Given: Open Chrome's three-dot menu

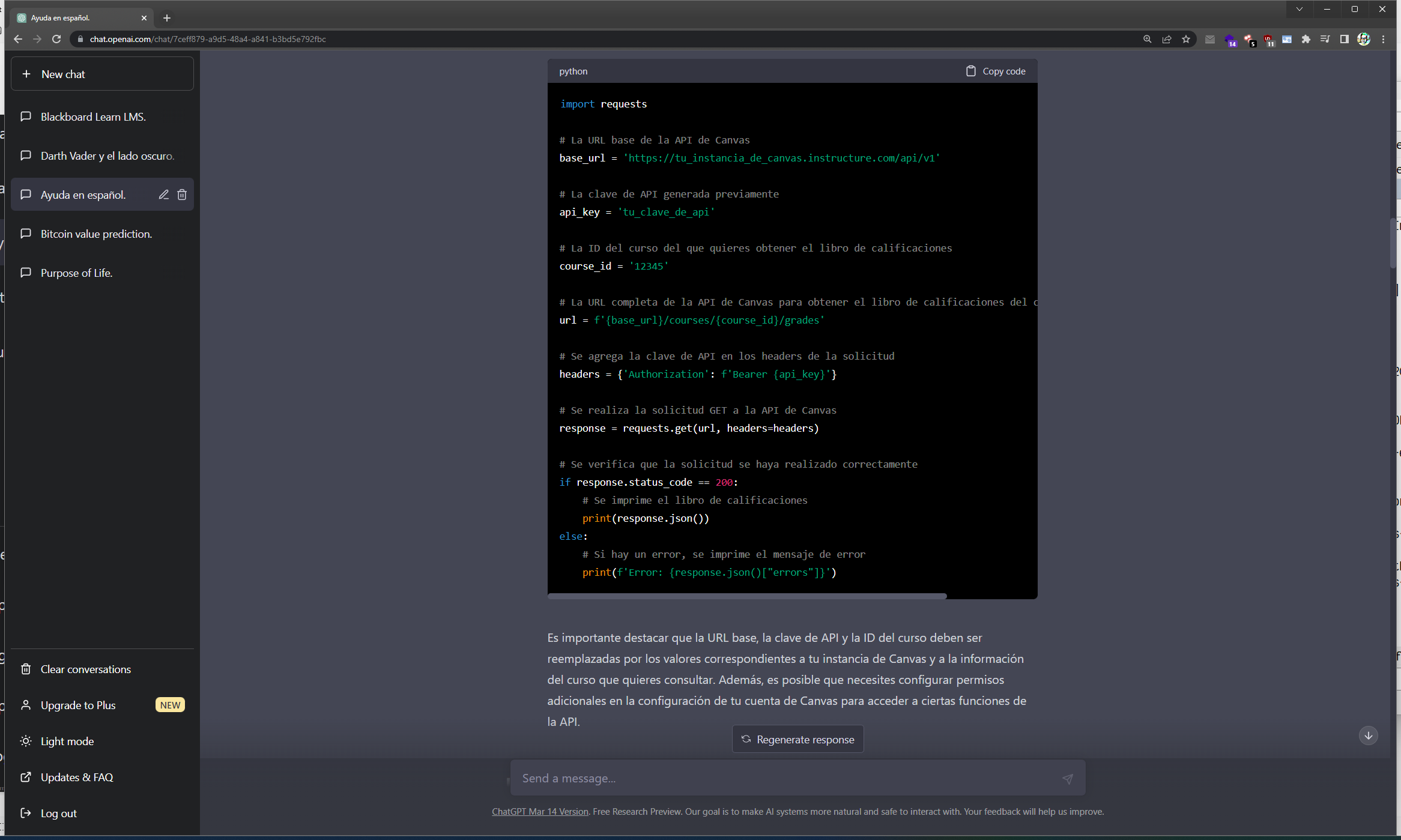Looking at the screenshot, I should pos(1383,39).
